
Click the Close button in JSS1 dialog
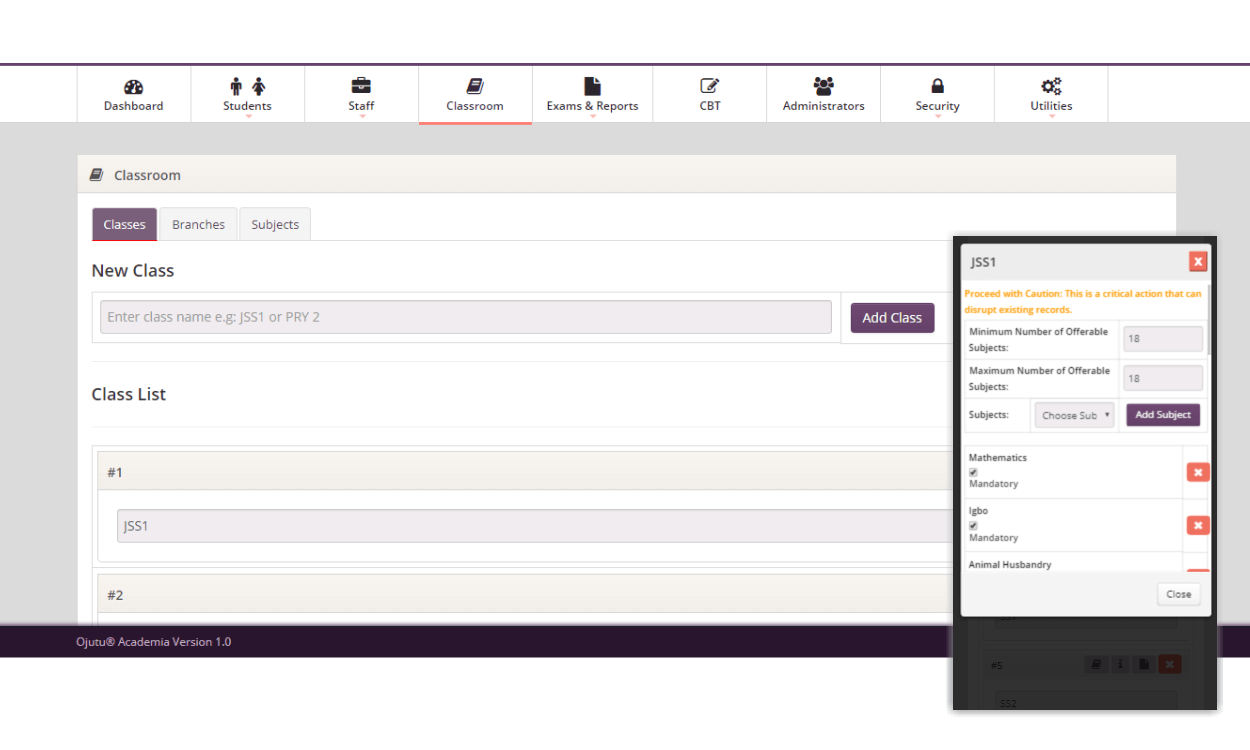point(1178,594)
